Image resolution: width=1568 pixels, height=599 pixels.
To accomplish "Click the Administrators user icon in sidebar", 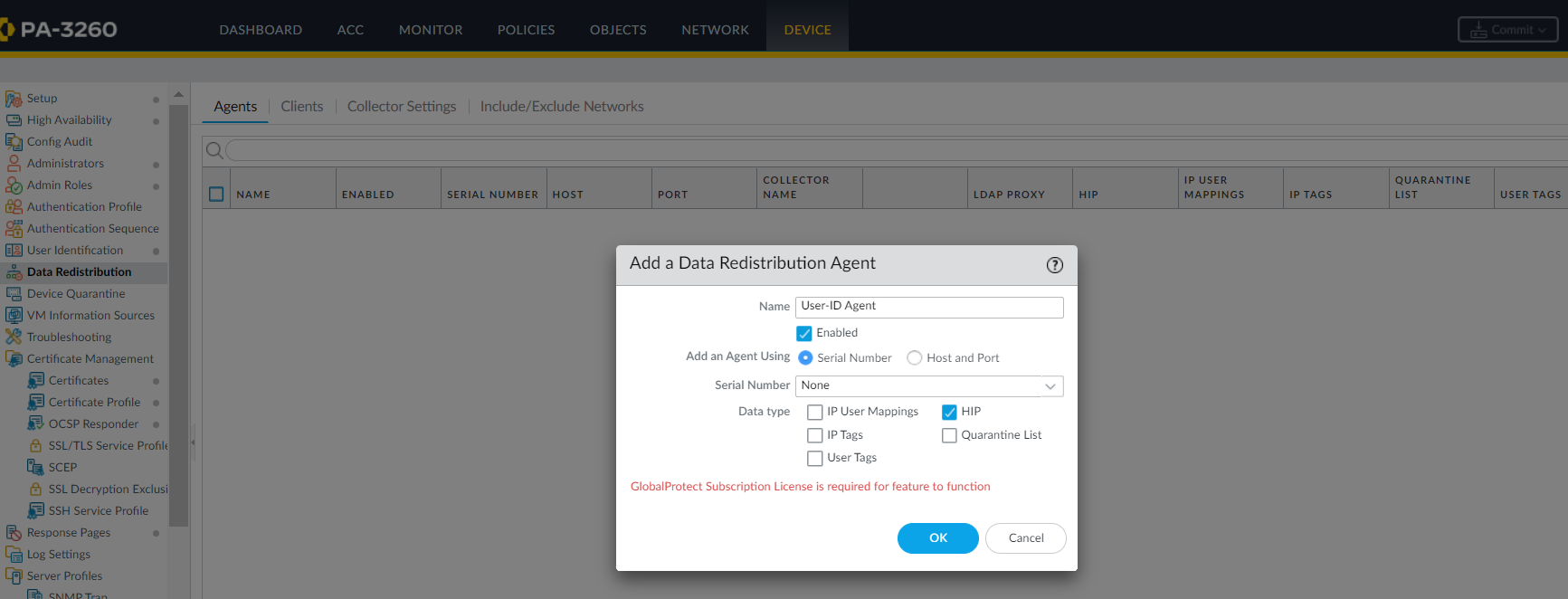I will coord(14,164).
